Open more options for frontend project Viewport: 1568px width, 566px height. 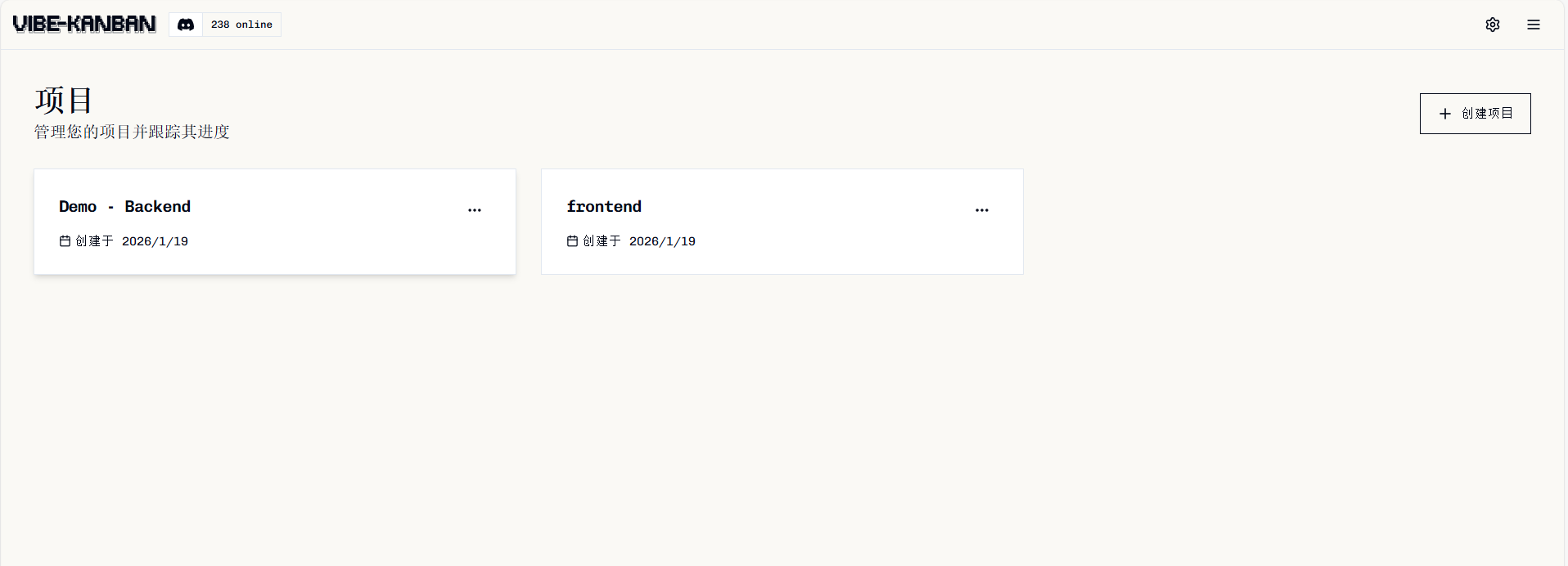tap(982, 210)
